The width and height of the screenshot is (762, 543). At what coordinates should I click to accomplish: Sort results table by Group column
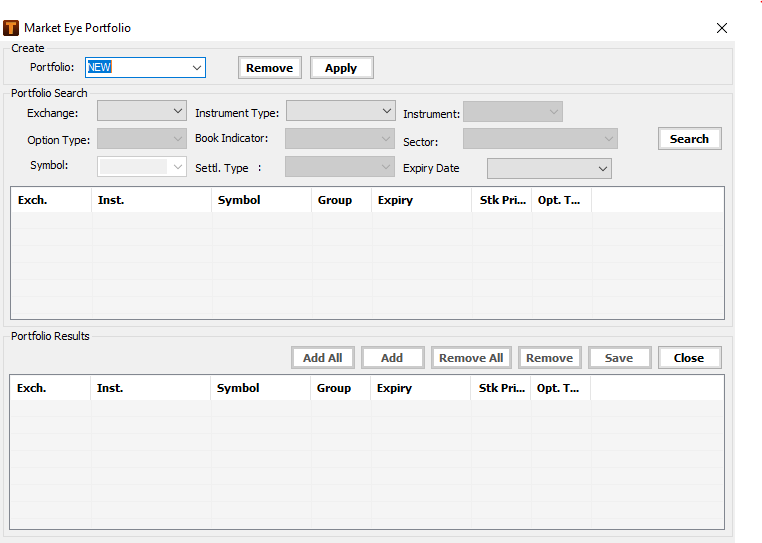pyautogui.click(x=341, y=388)
